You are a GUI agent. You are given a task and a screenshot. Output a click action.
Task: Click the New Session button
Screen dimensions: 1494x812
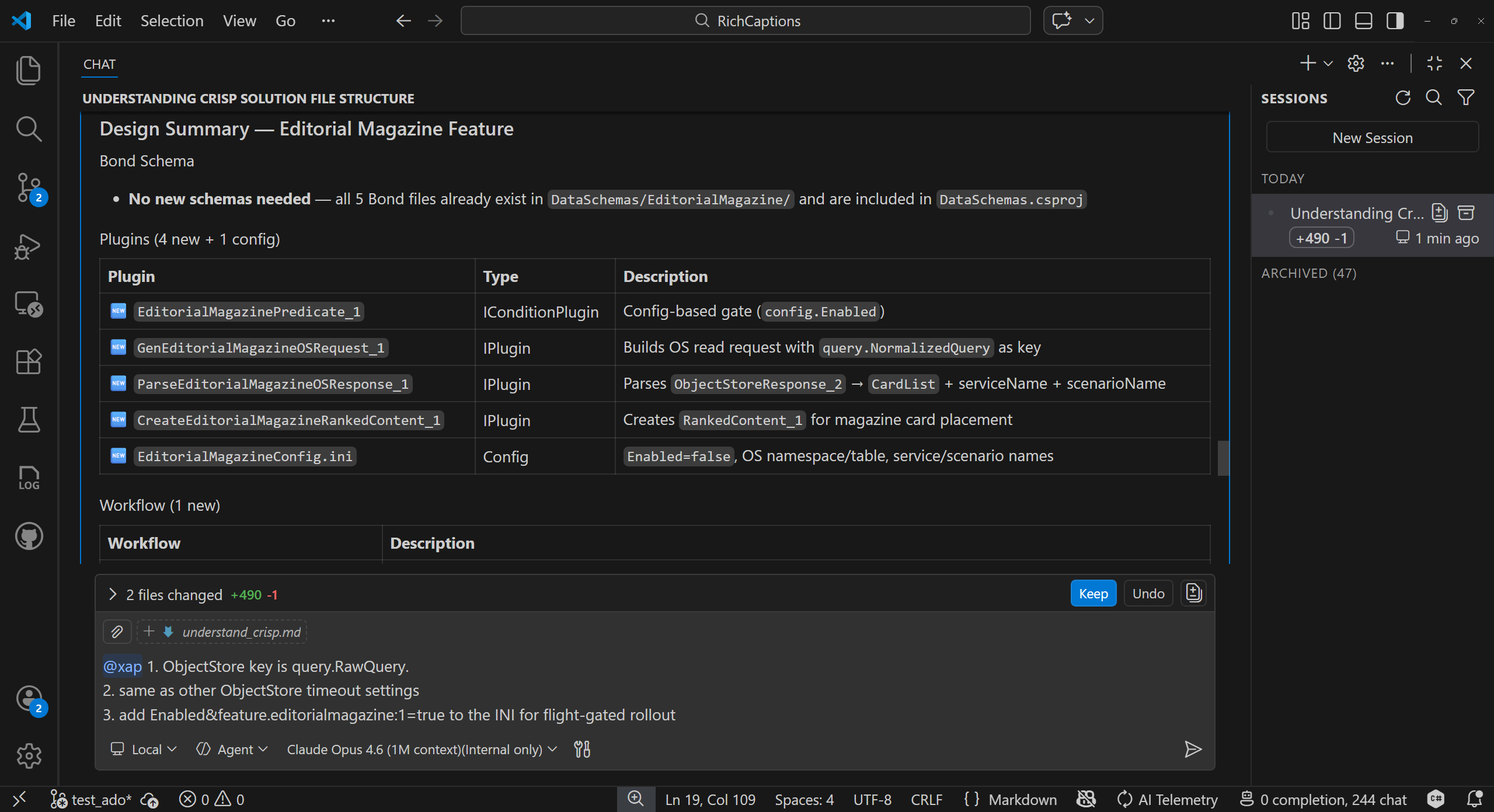(1372, 138)
